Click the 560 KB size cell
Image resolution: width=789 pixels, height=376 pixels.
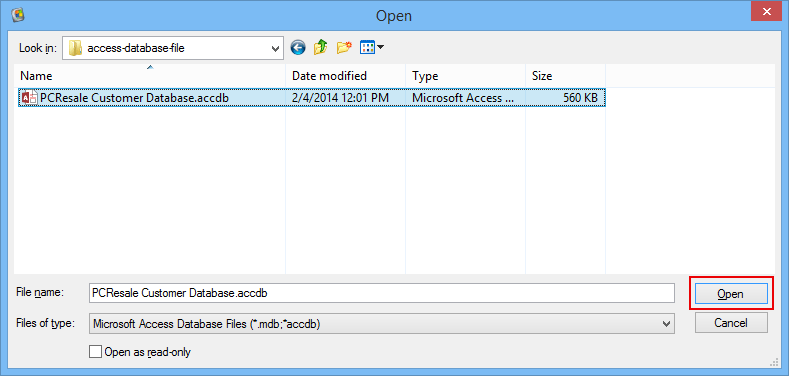(x=580, y=98)
